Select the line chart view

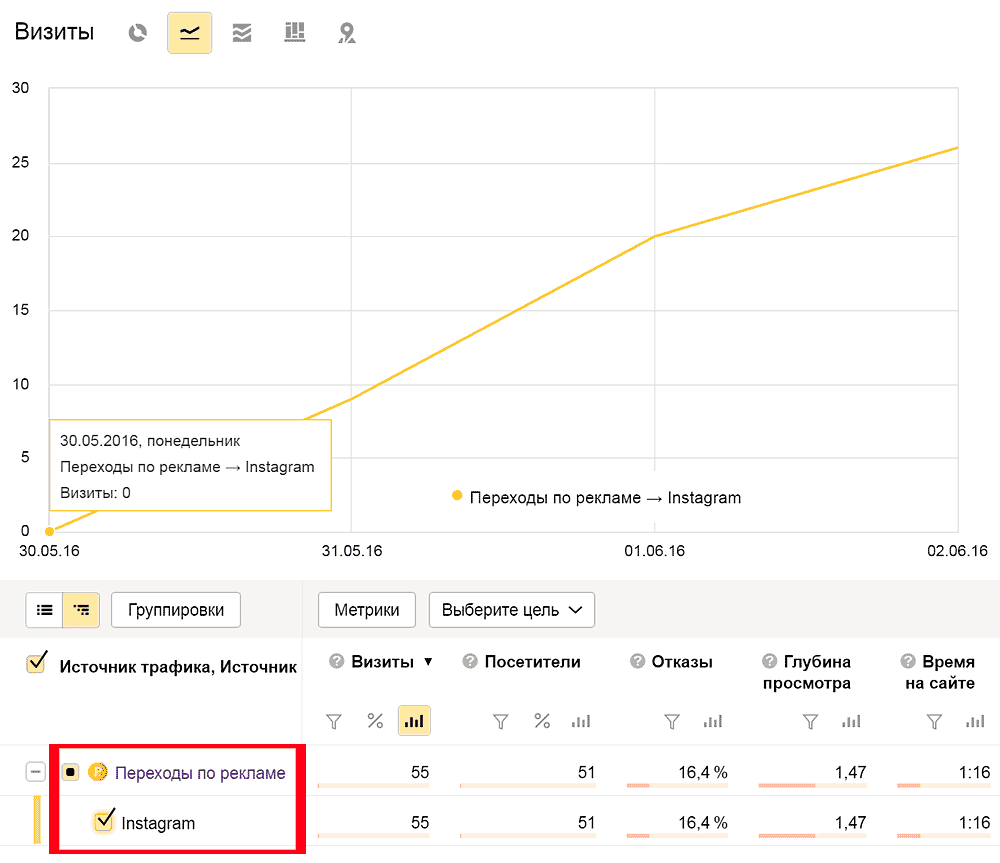189,33
